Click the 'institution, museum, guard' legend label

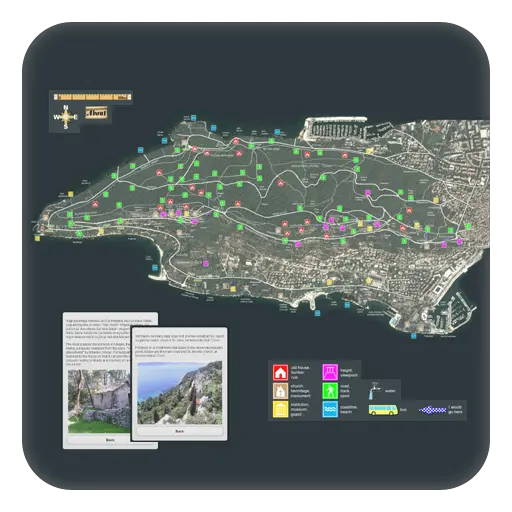click(x=300, y=409)
